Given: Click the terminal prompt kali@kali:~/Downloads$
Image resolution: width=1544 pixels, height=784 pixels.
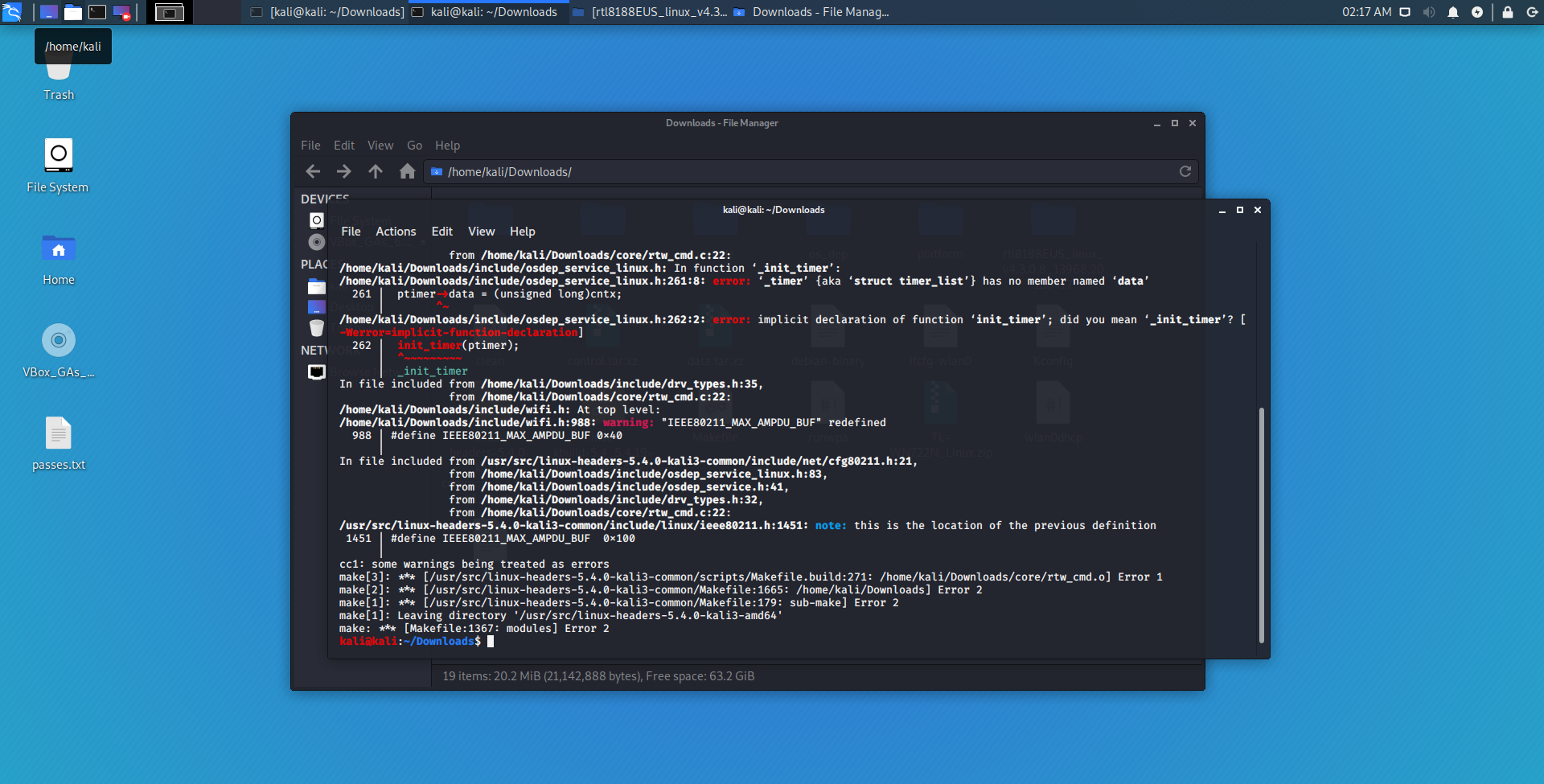Looking at the screenshot, I should [410, 642].
